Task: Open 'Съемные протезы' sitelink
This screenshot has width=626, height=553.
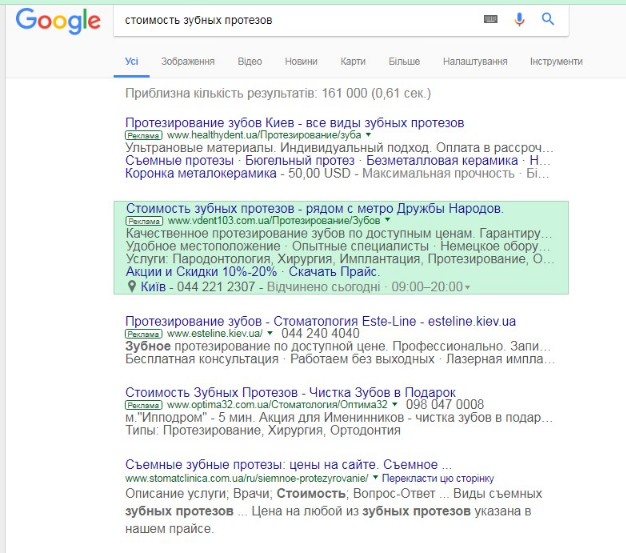Action: coord(179,161)
